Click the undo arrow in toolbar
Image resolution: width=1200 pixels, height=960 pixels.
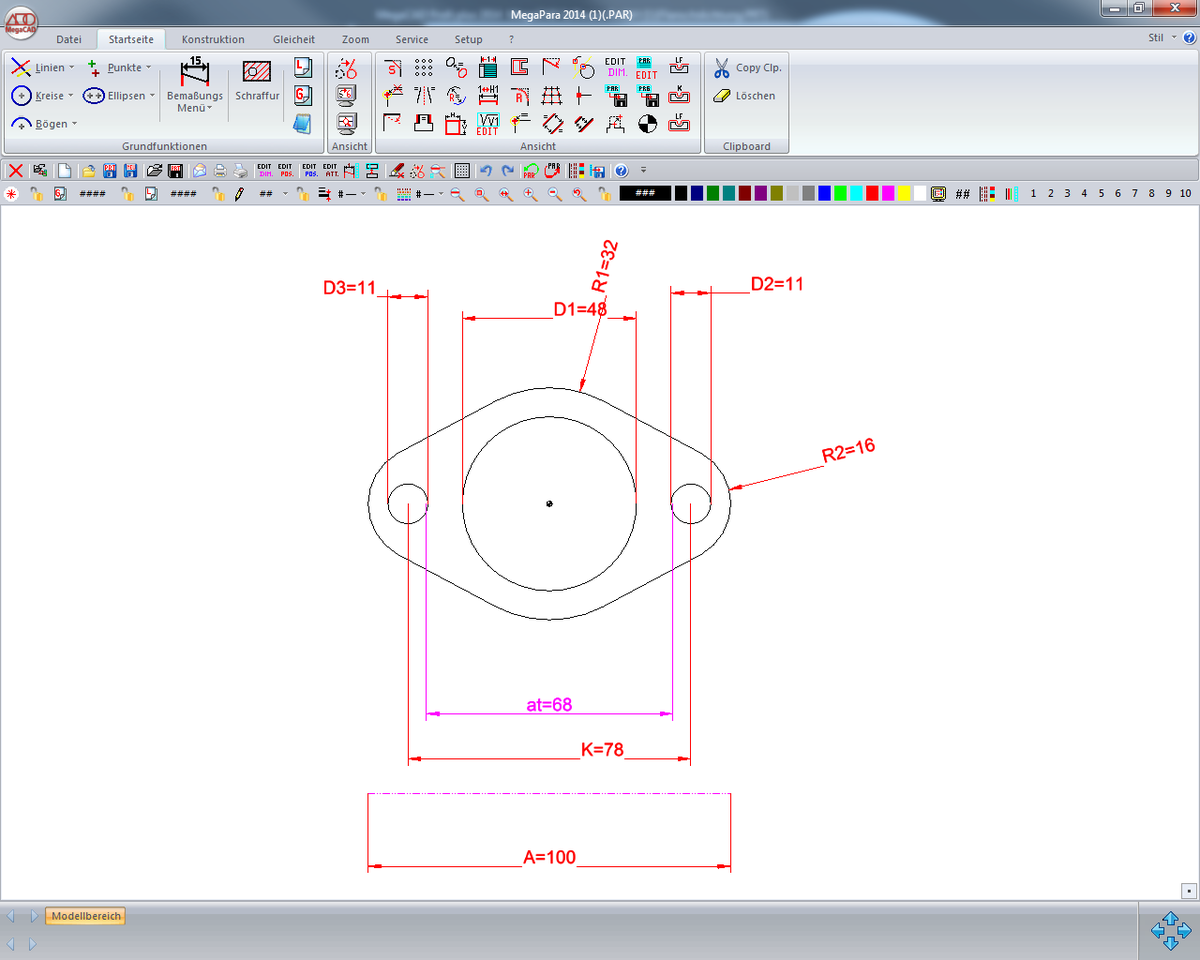(486, 170)
